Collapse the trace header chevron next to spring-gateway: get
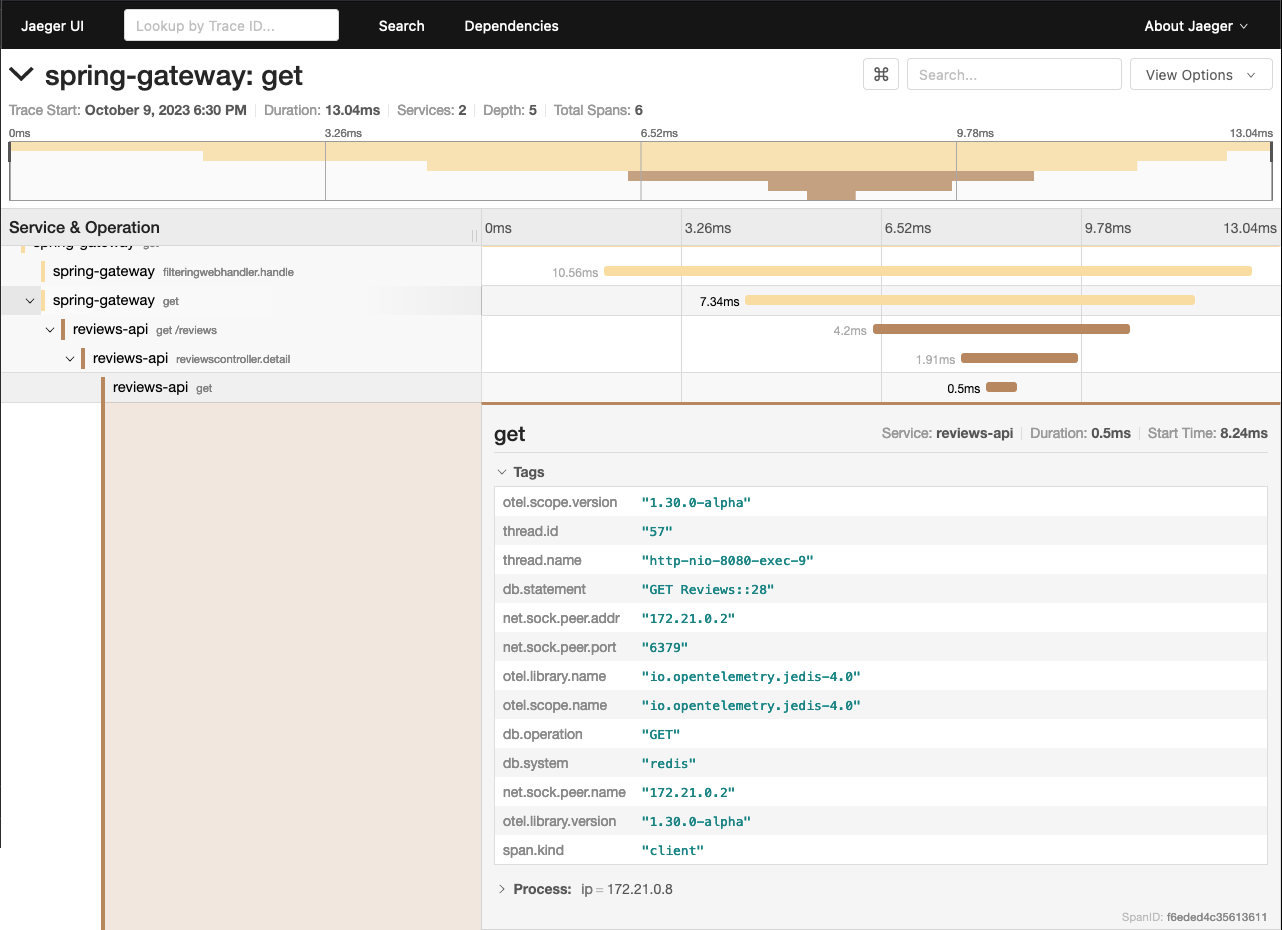Screen dimensions: 1282x930 tap(21, 75)
